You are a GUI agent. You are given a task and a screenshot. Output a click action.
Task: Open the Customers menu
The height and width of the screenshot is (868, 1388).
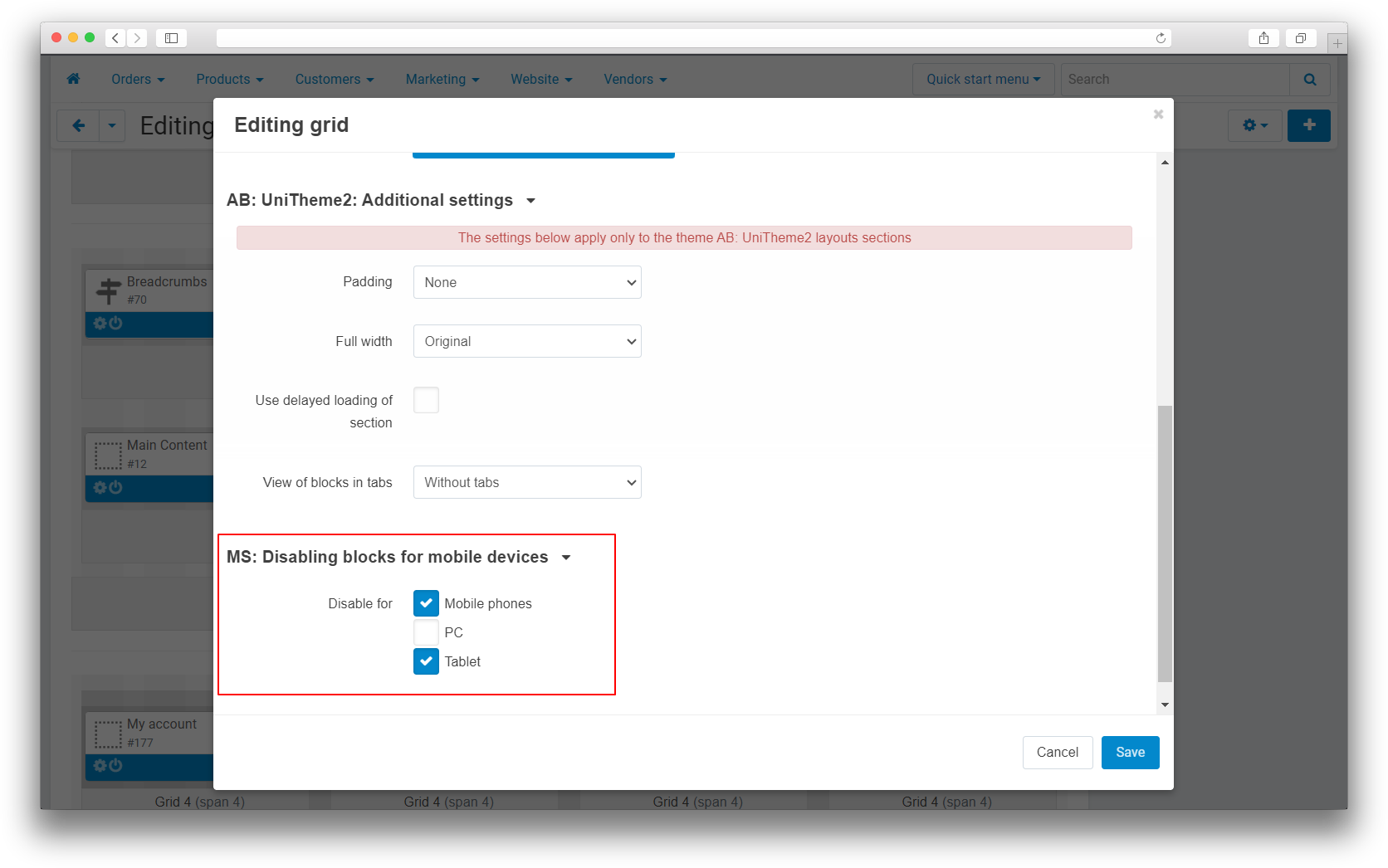coord(335,79)
